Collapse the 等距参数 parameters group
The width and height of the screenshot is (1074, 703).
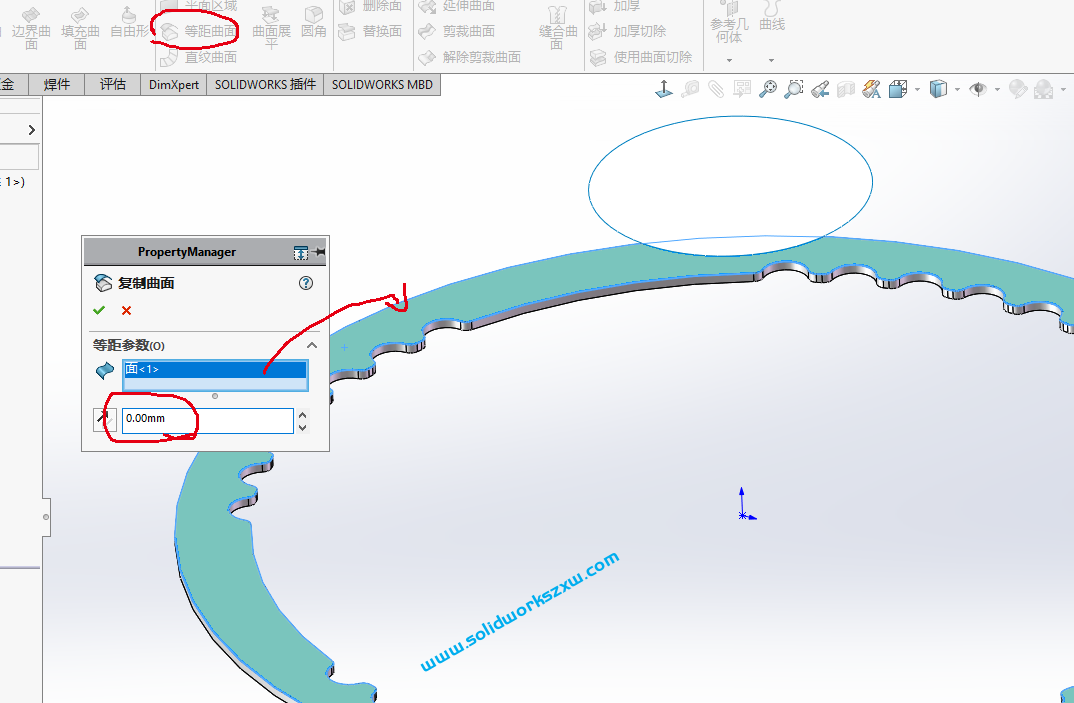pos(311,344)
